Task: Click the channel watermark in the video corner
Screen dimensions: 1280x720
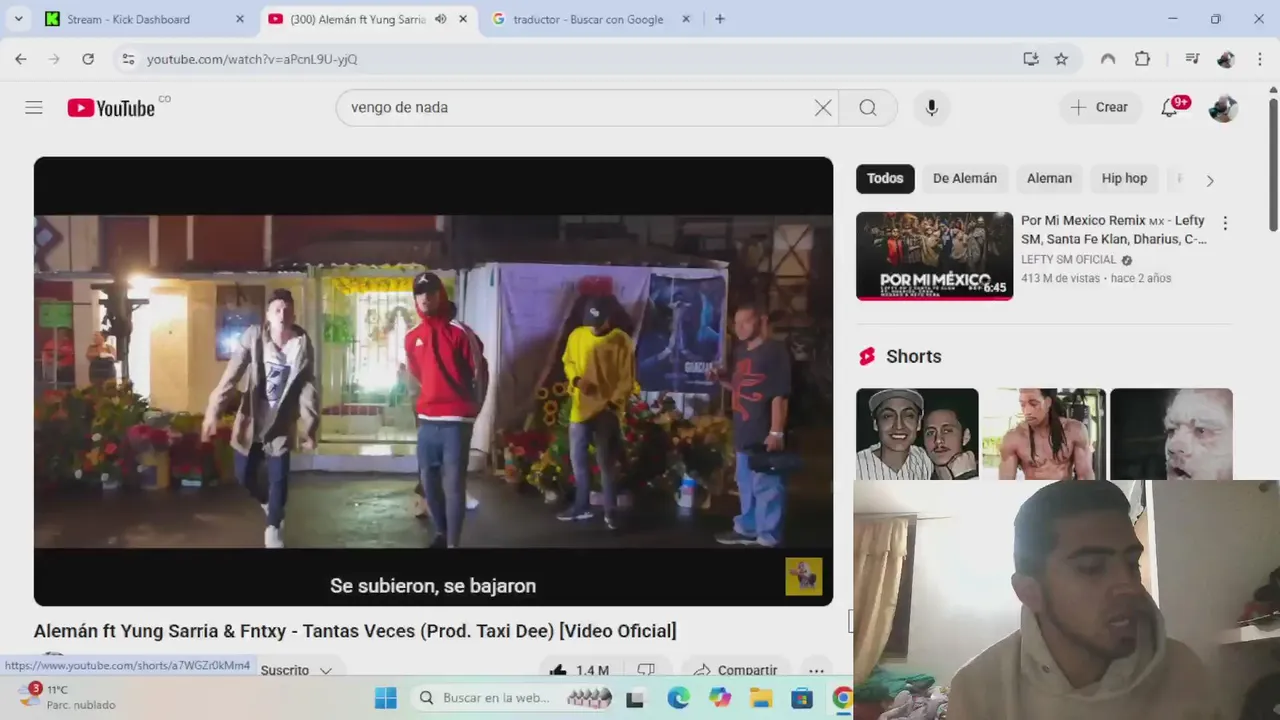Action: coord(803,576)
